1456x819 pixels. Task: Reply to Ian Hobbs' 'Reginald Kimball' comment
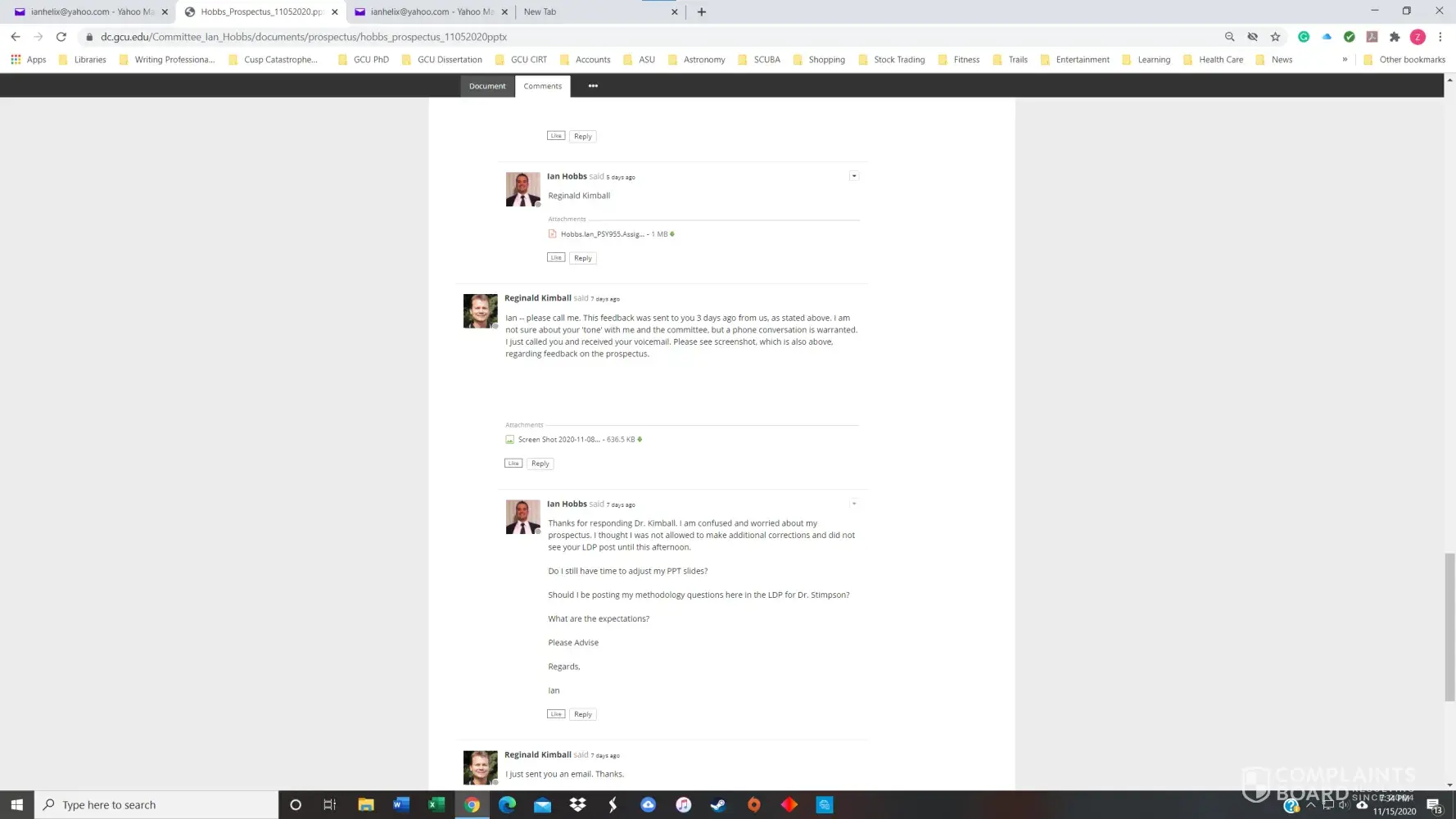point(582,258)
